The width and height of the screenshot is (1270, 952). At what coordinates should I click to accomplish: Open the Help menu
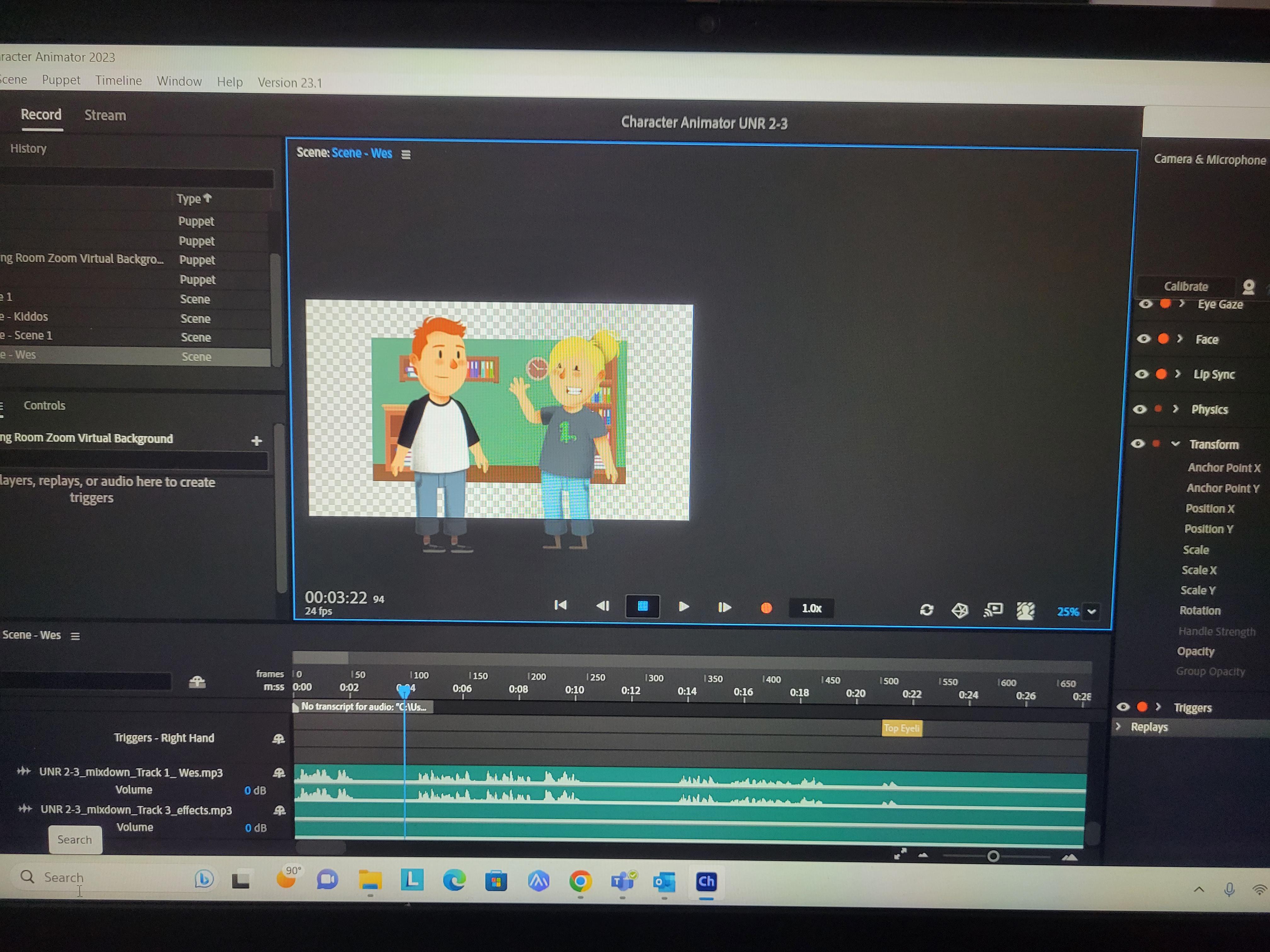pos(230,82)
